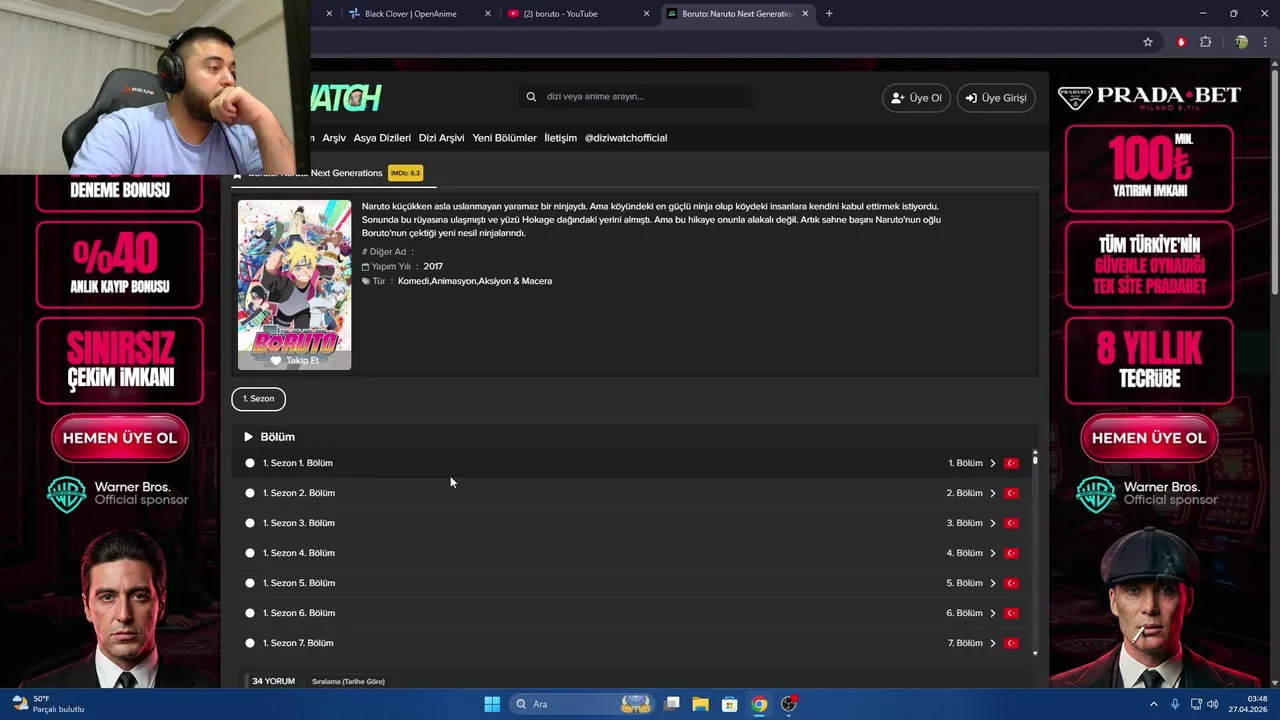The height and width of the screenshot is (720, 1280).
Task: Click the chevron arrow next to 6. Bölüm
Action: click(993, 613)
